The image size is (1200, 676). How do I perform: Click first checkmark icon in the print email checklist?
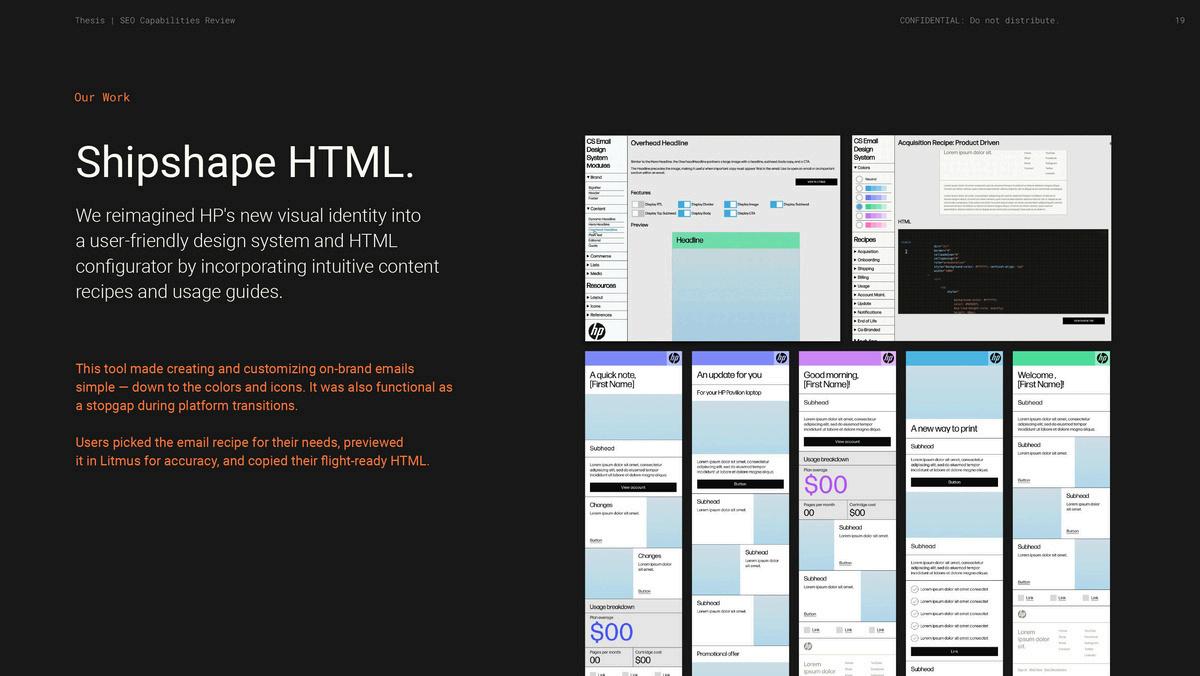pos(915,589)
